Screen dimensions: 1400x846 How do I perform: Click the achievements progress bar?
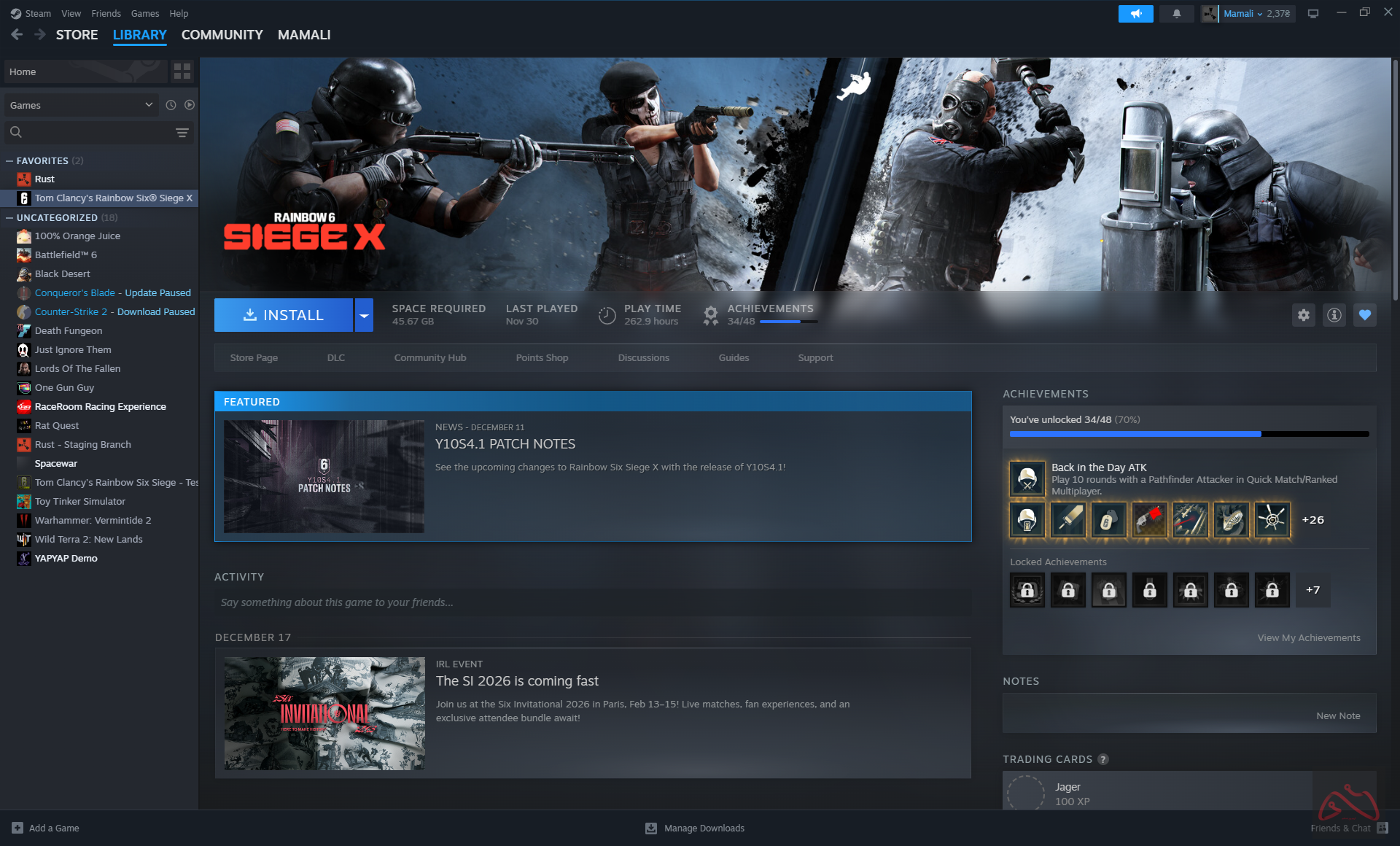pyautogui.click(x=1189, y=434)
